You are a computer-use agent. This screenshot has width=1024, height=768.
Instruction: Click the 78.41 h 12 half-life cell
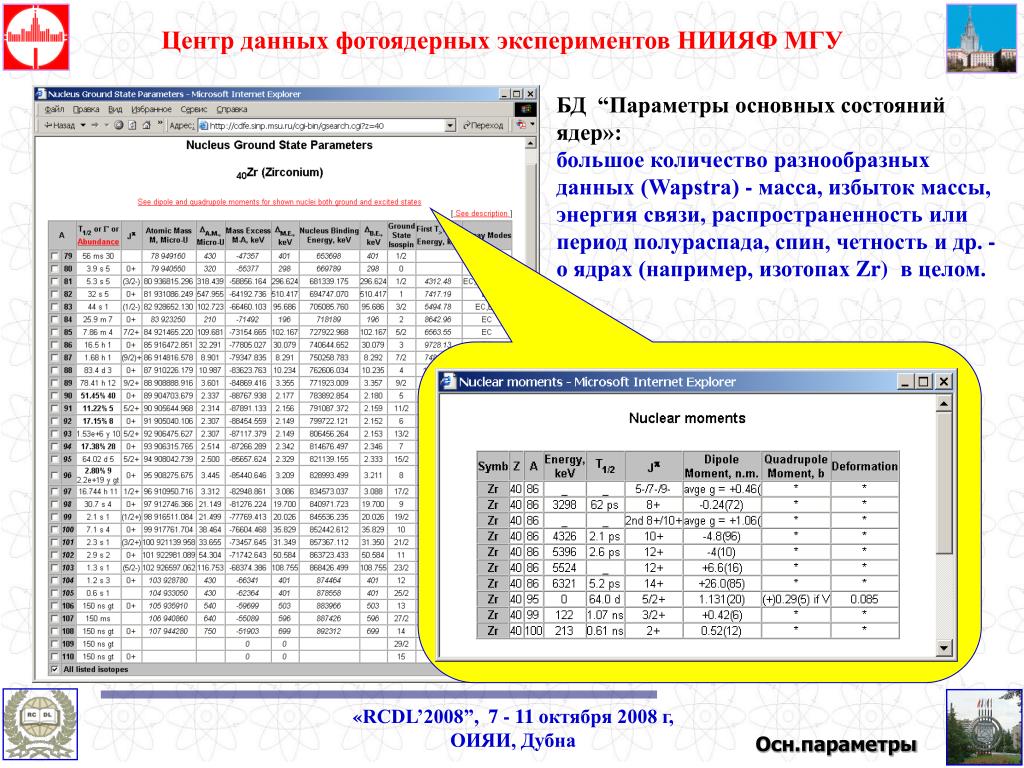[98, 383]
